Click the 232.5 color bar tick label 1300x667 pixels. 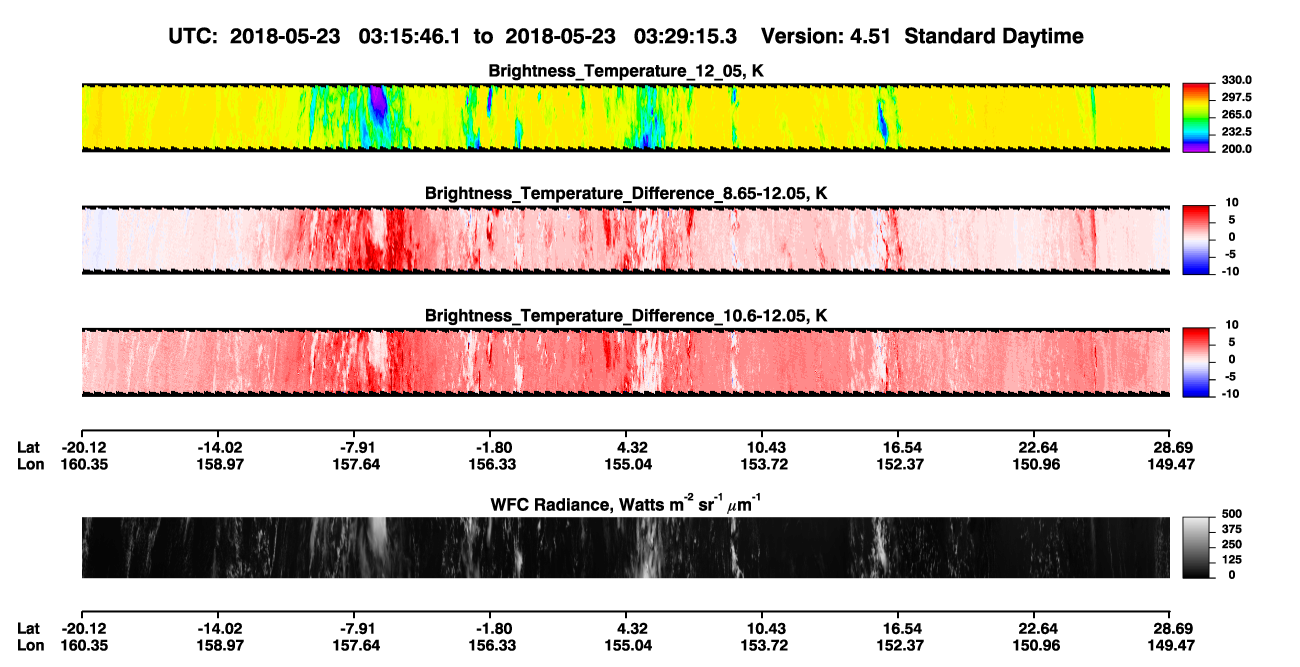1237,131
